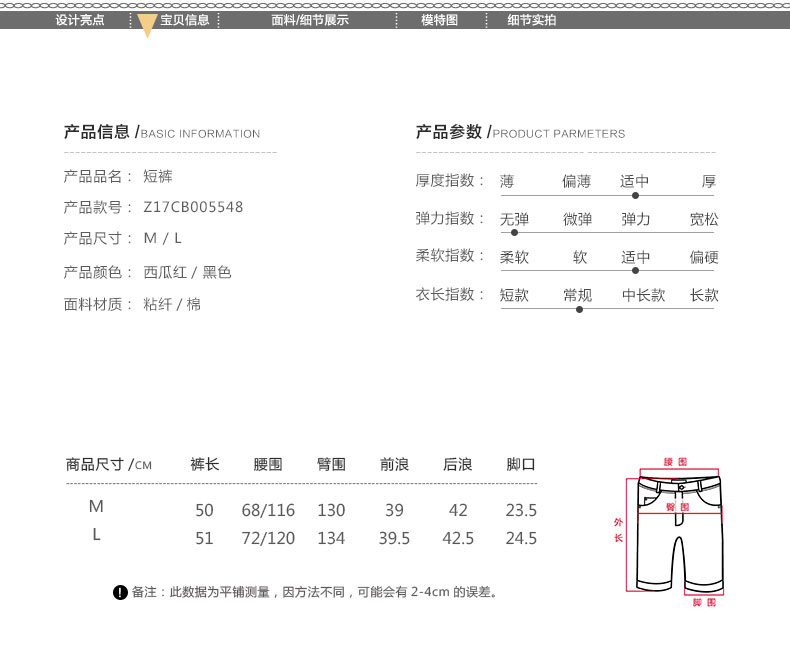Go to the 模特图 tab
Screen dimensions: 790x649
(x=439, y=20)
